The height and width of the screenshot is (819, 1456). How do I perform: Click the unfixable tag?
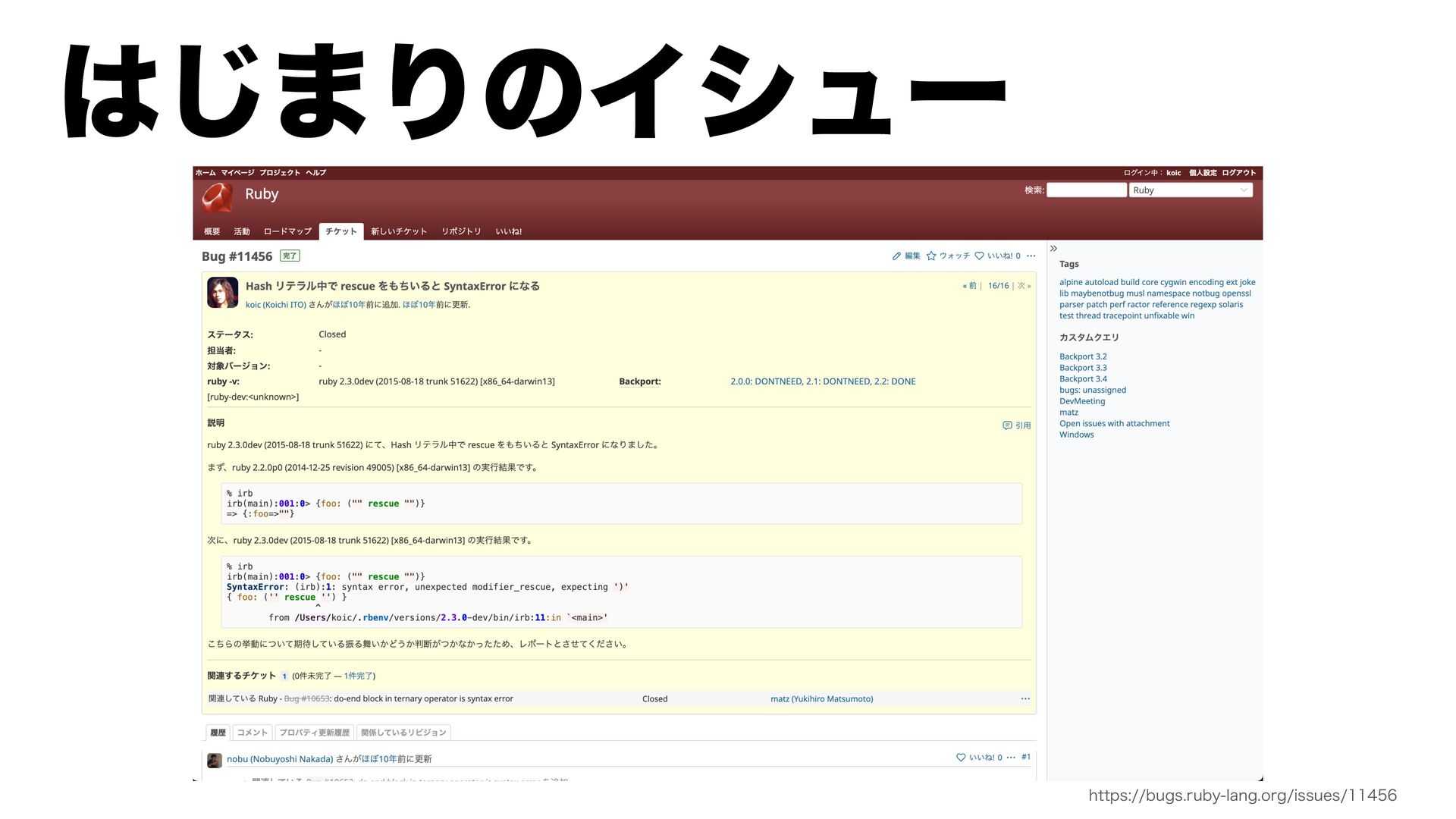(x=1161, y=316)
